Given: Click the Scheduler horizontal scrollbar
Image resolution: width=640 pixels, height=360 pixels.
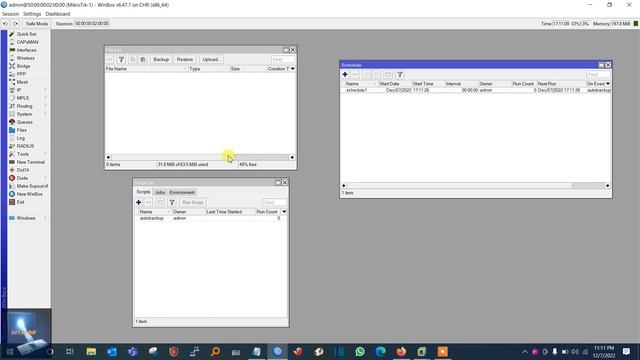Looking at the screenshot, I should pyautogui.click(x=476, y=186).
